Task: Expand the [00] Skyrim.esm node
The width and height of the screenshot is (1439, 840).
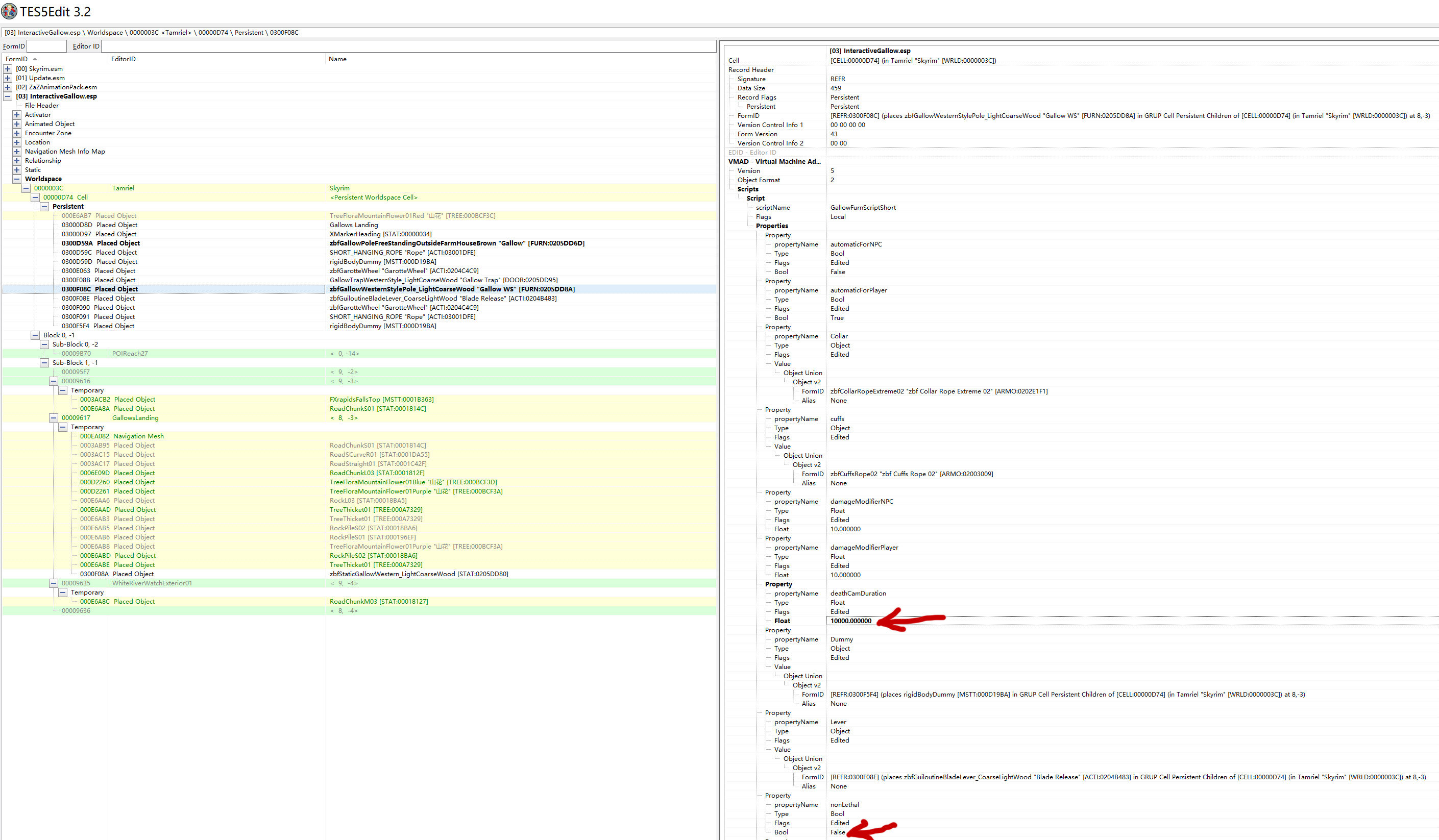Action: pos(8,68)
